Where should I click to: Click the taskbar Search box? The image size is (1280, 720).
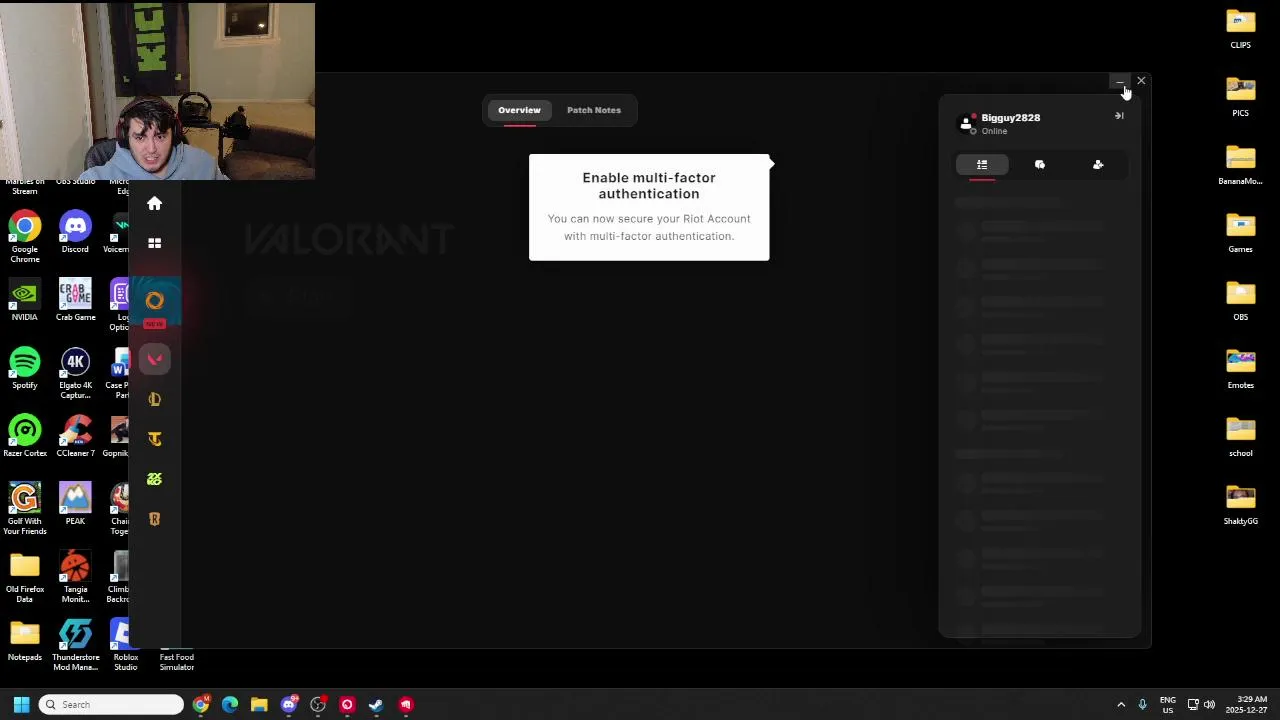(111, 704)
